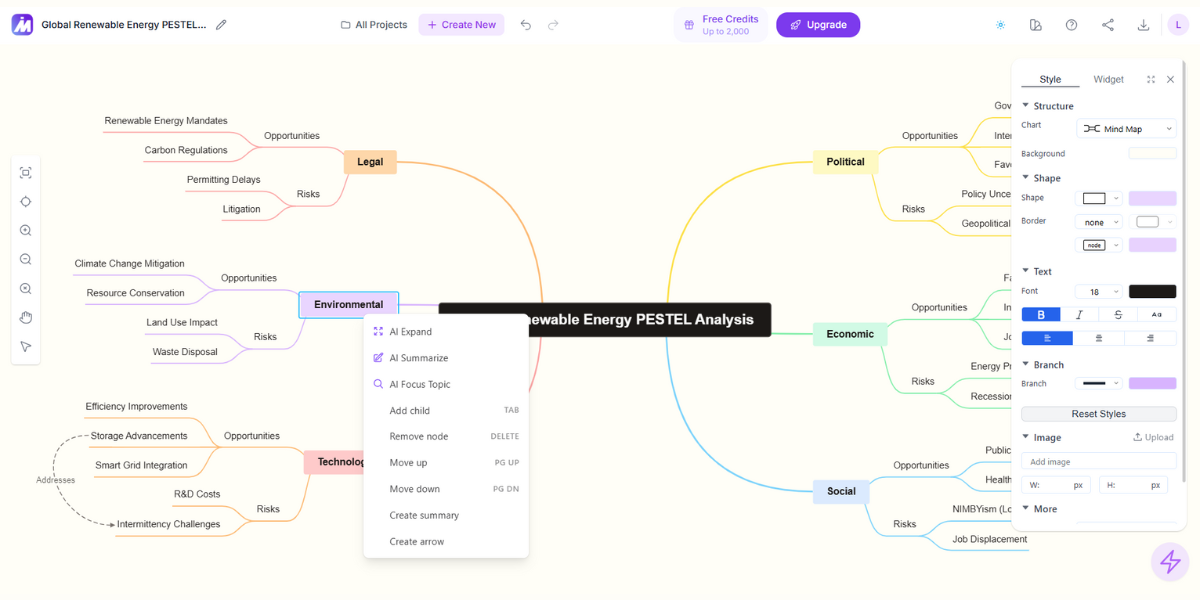Toggle strikethrough text formatting

pos(1118,314)
